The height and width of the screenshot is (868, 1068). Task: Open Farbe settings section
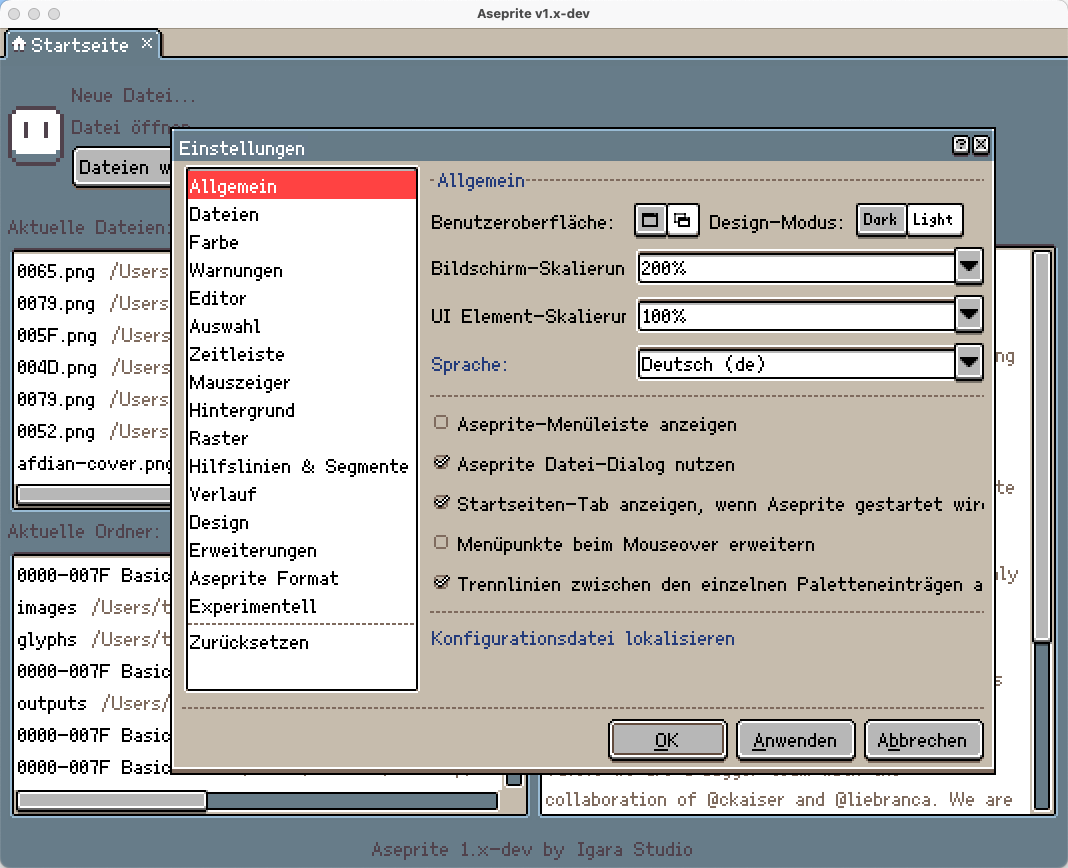click(302, 242)
